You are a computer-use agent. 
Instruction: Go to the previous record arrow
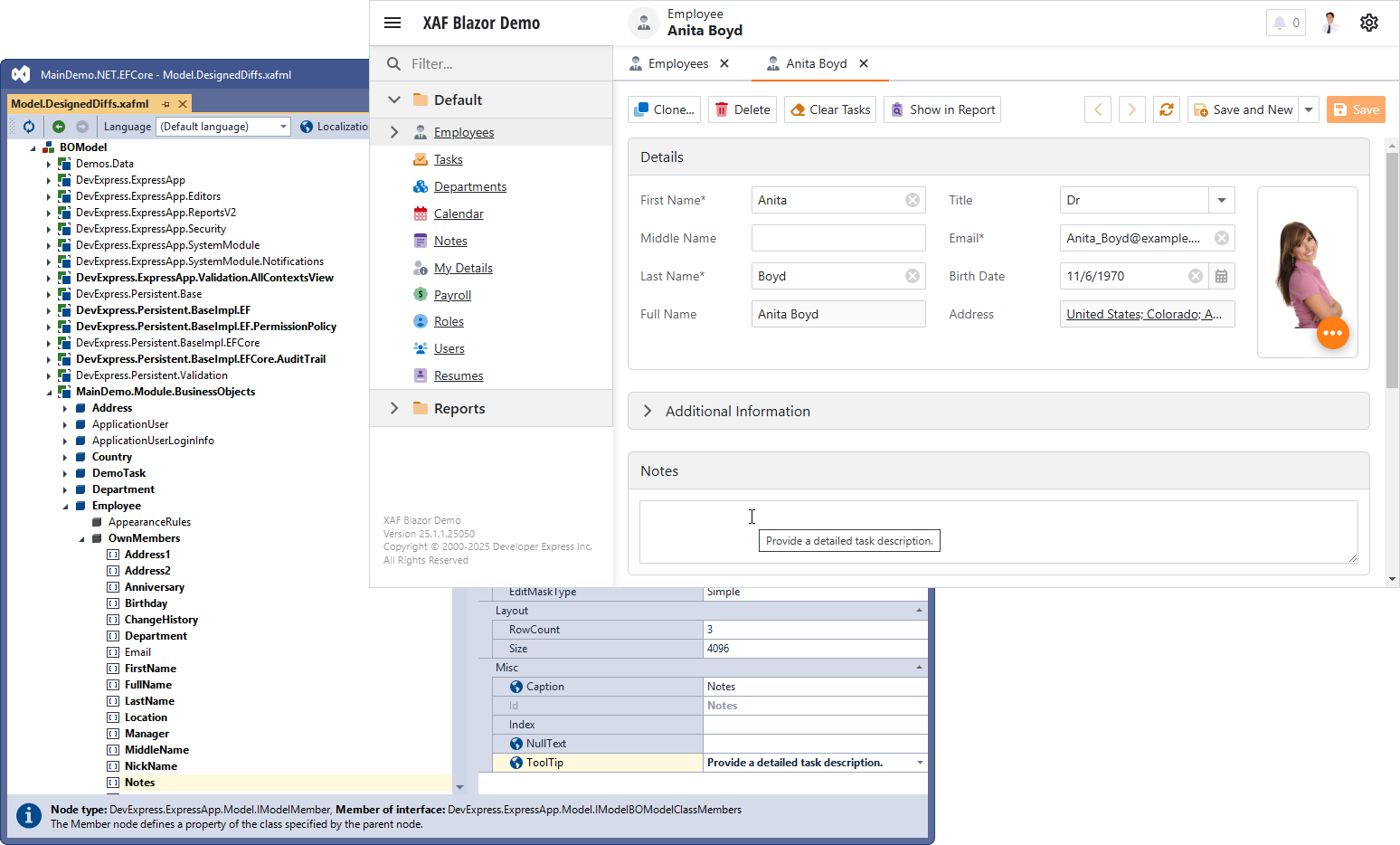point(1098,109)
